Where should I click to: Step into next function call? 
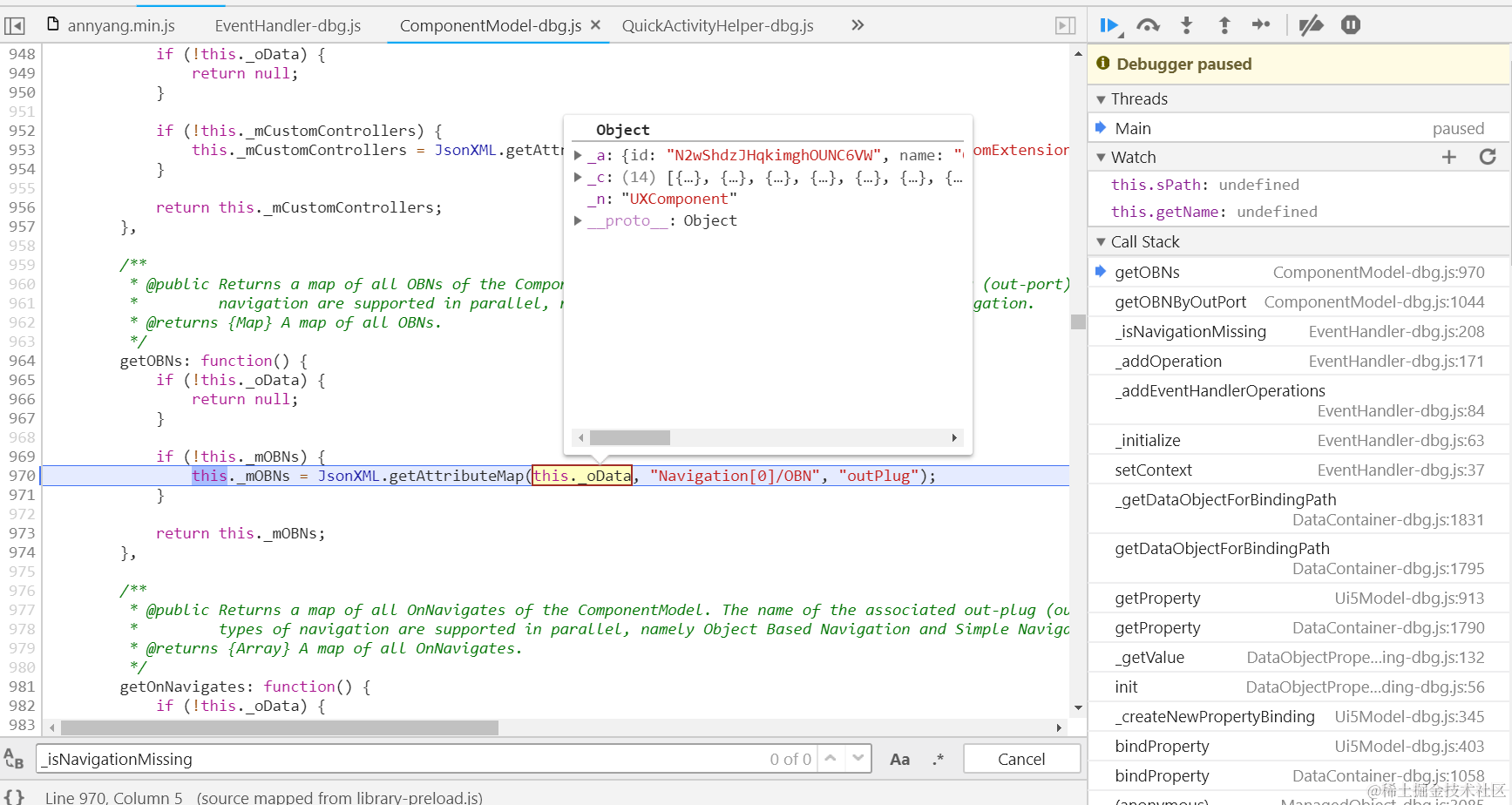pos(1186,25)
